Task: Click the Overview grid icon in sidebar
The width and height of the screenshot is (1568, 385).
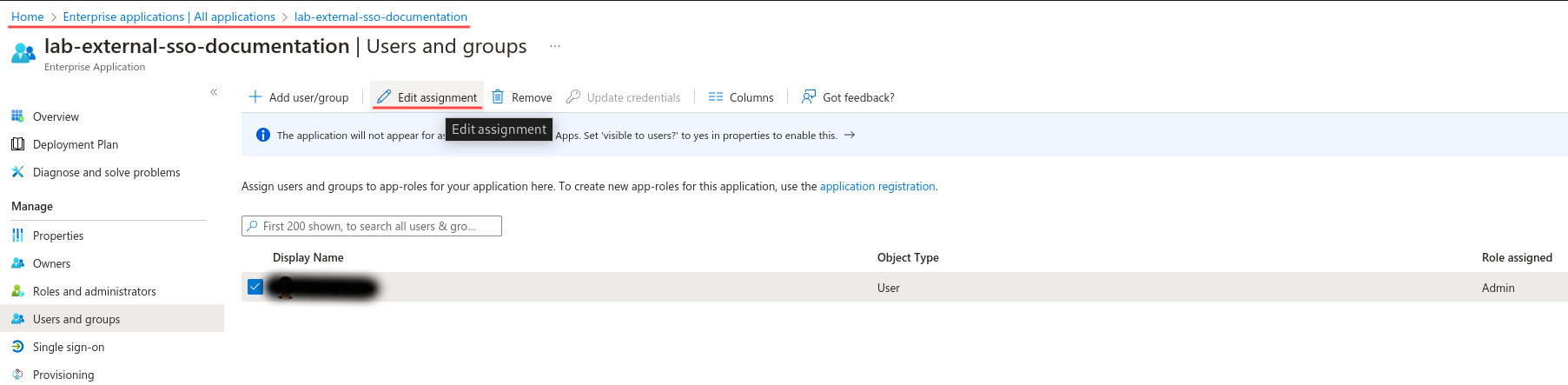Action: (x=17, y=116)
